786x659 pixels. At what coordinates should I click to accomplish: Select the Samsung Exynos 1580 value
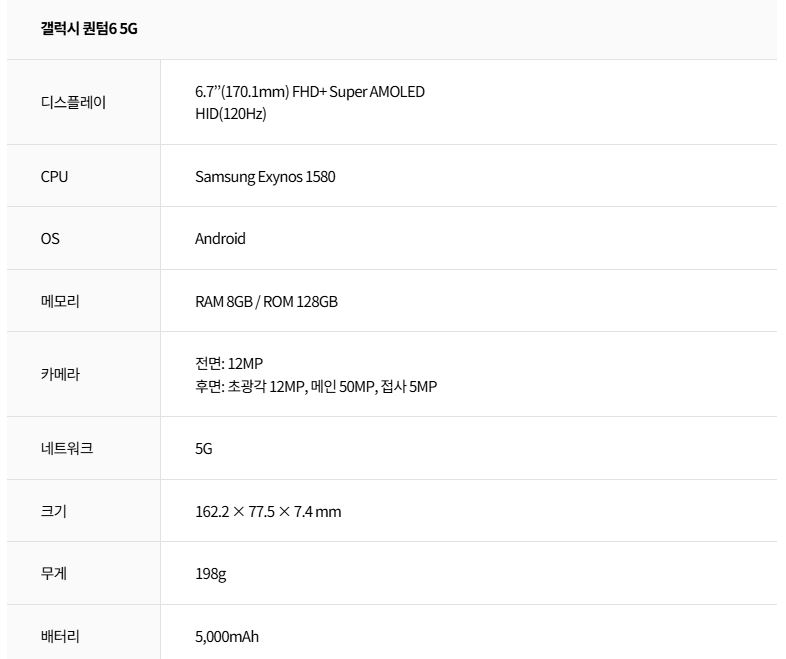[x=265, y=177]
